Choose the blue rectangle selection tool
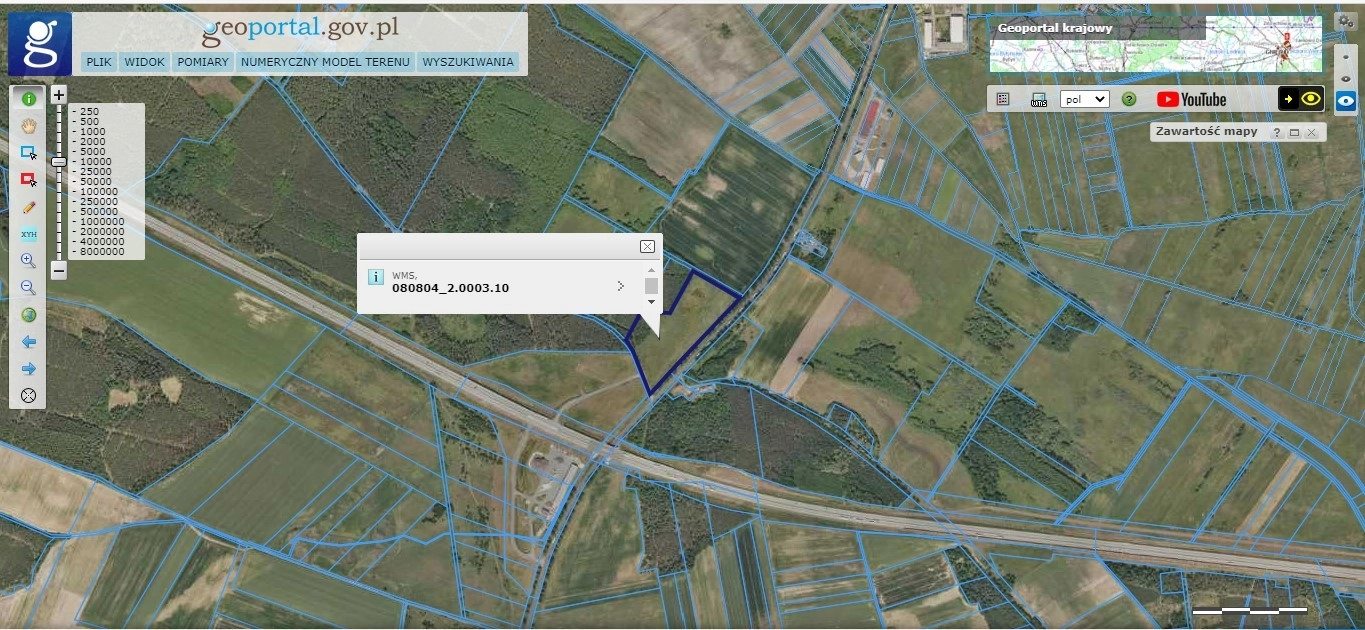The width and height of the screenshot is (1365, 630). pos(28,153)
